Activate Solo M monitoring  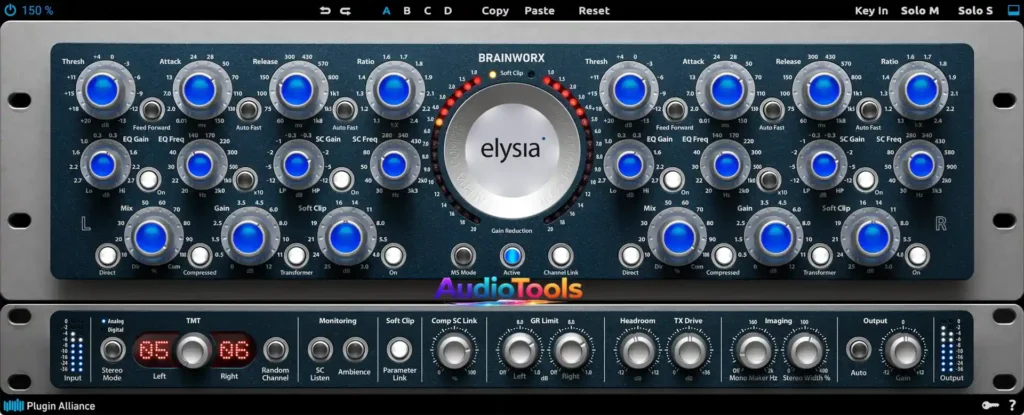click(x=920, y=10)
